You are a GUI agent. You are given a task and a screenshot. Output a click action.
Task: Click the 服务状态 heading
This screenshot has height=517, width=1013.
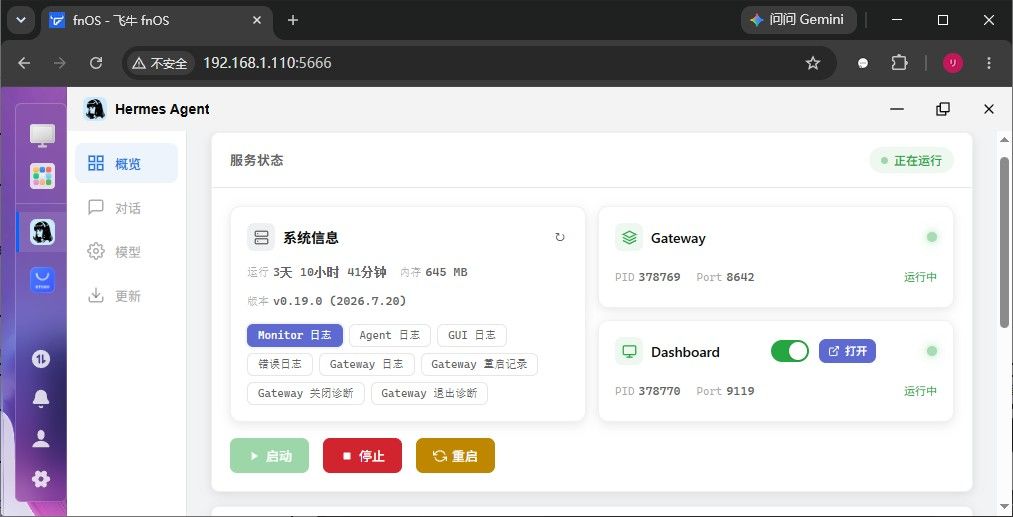[x=256, y=160]
